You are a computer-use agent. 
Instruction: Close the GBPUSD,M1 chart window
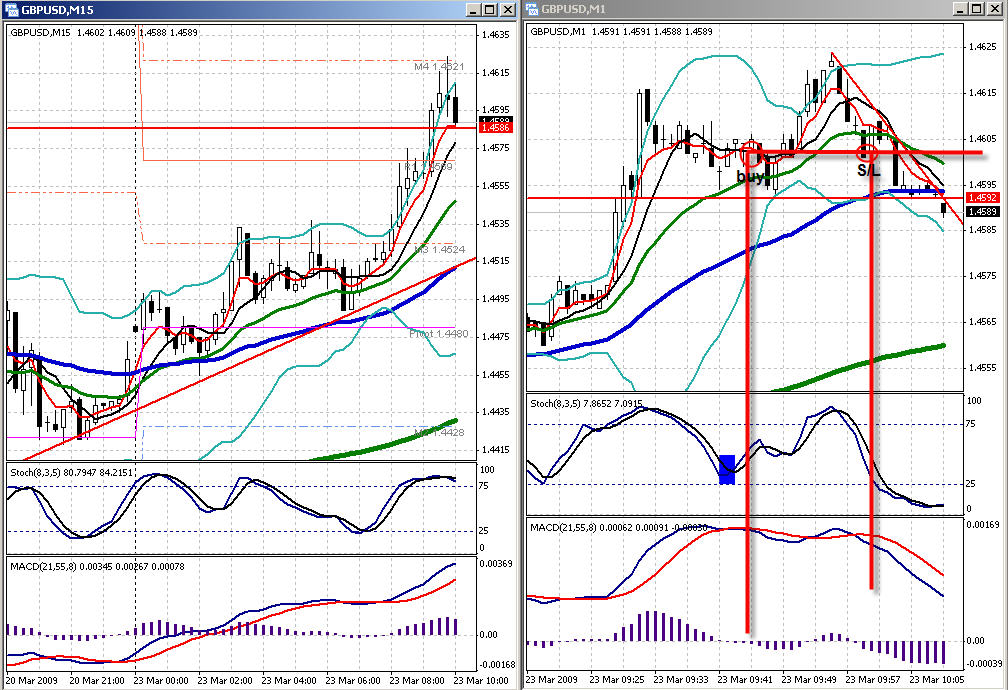point(994,9)
